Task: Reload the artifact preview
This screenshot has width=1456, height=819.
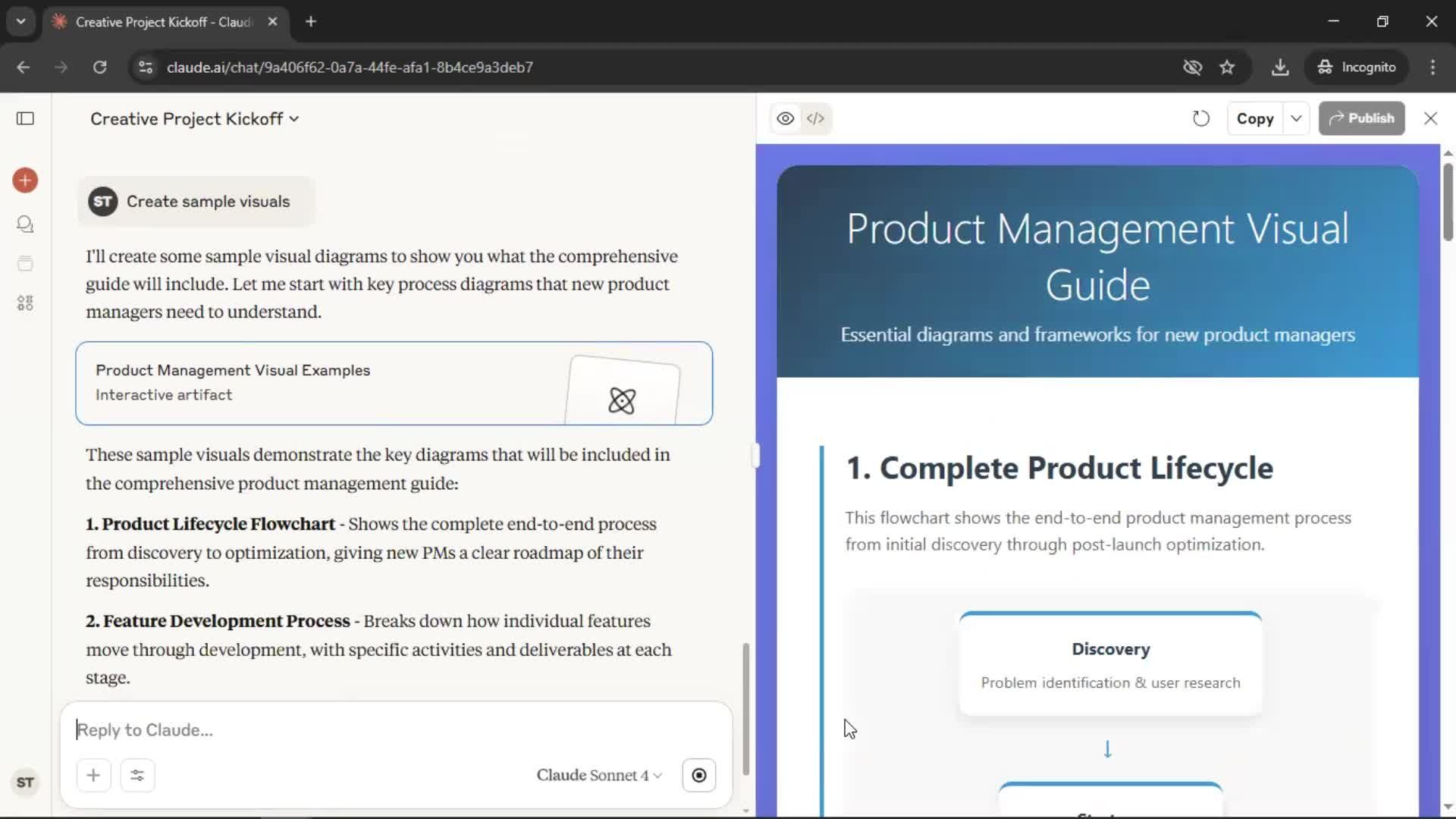Action: click(x=1201, y=118)
